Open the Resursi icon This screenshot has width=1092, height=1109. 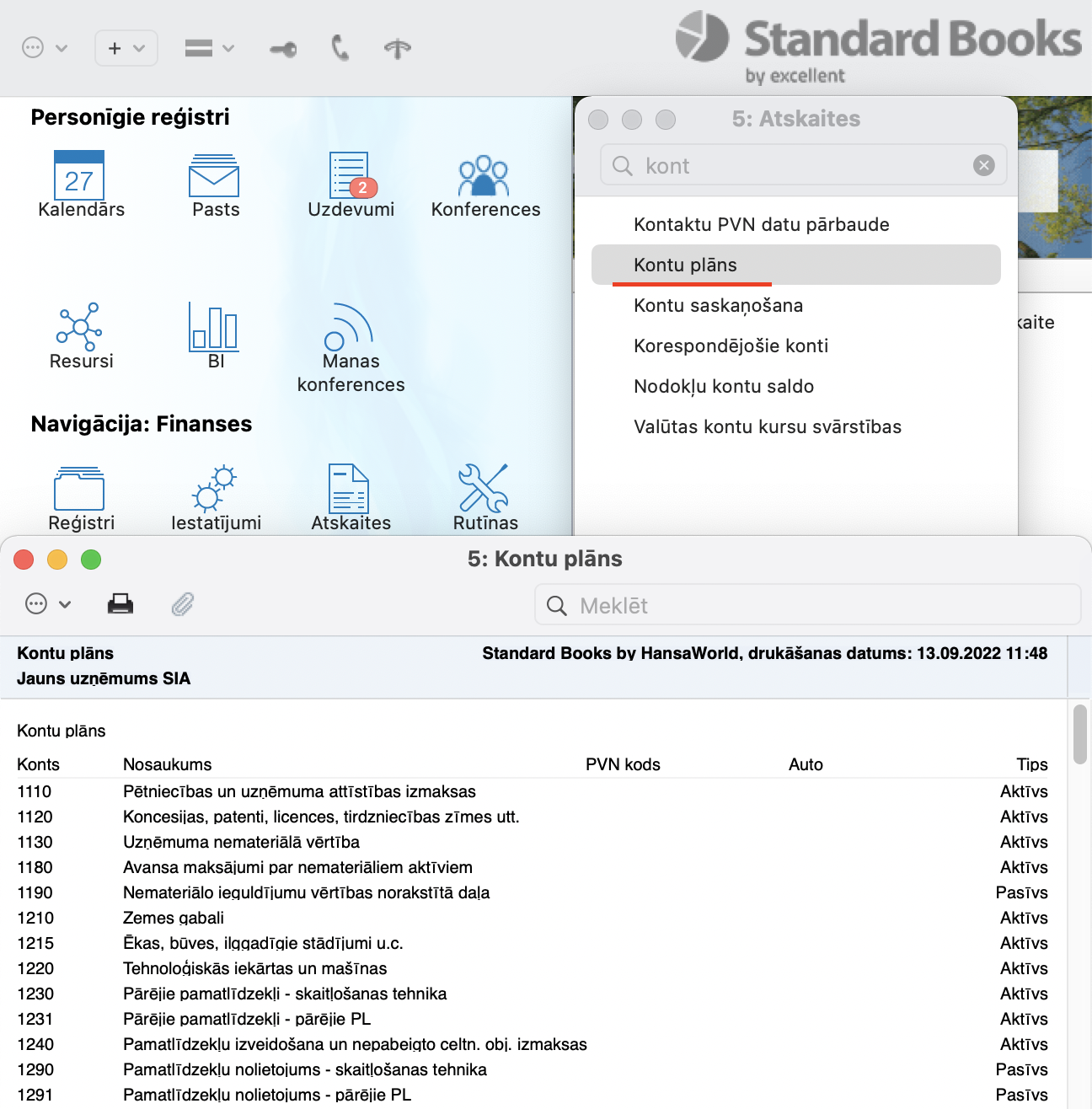[x=79, y=327]
